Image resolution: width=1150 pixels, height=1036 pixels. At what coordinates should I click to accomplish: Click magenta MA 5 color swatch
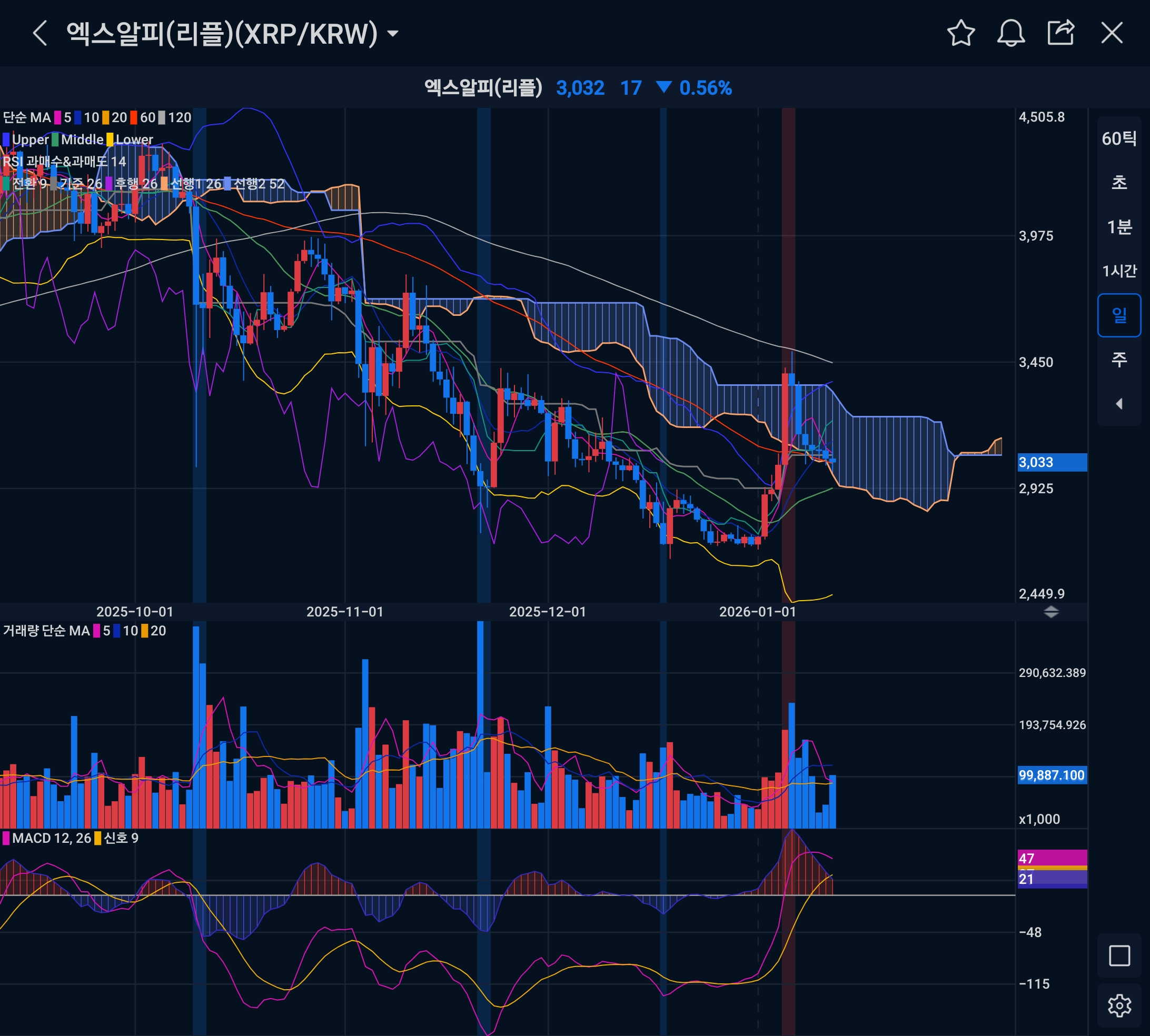pos(57,118)
